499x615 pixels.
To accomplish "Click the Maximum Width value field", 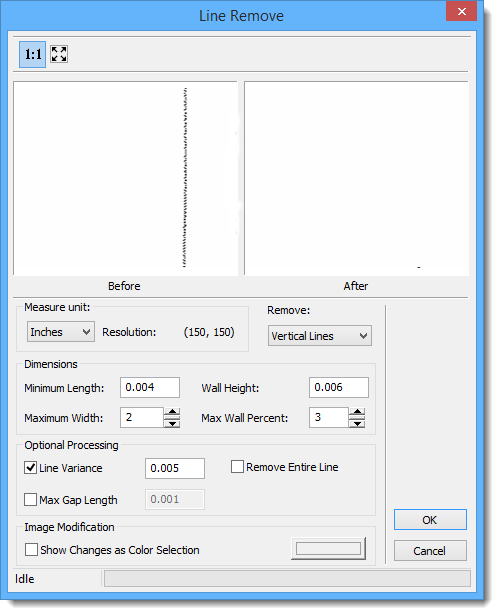I will click(142, 417).
